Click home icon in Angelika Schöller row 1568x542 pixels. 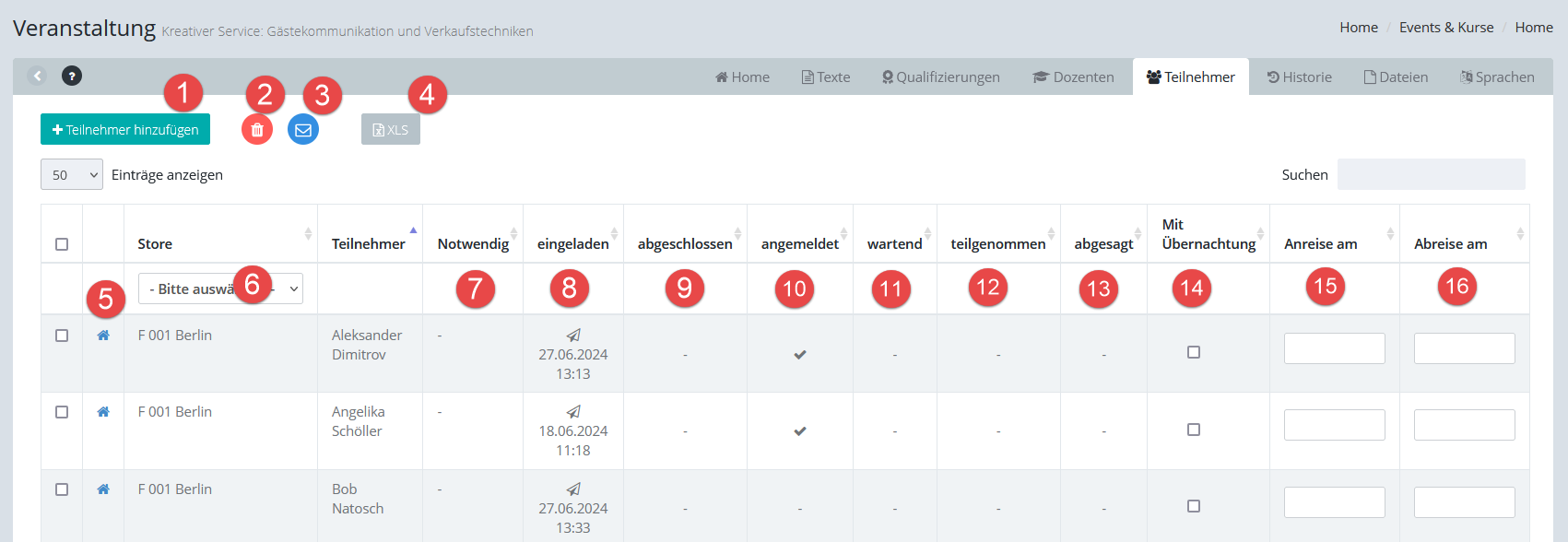pos(103,412)
